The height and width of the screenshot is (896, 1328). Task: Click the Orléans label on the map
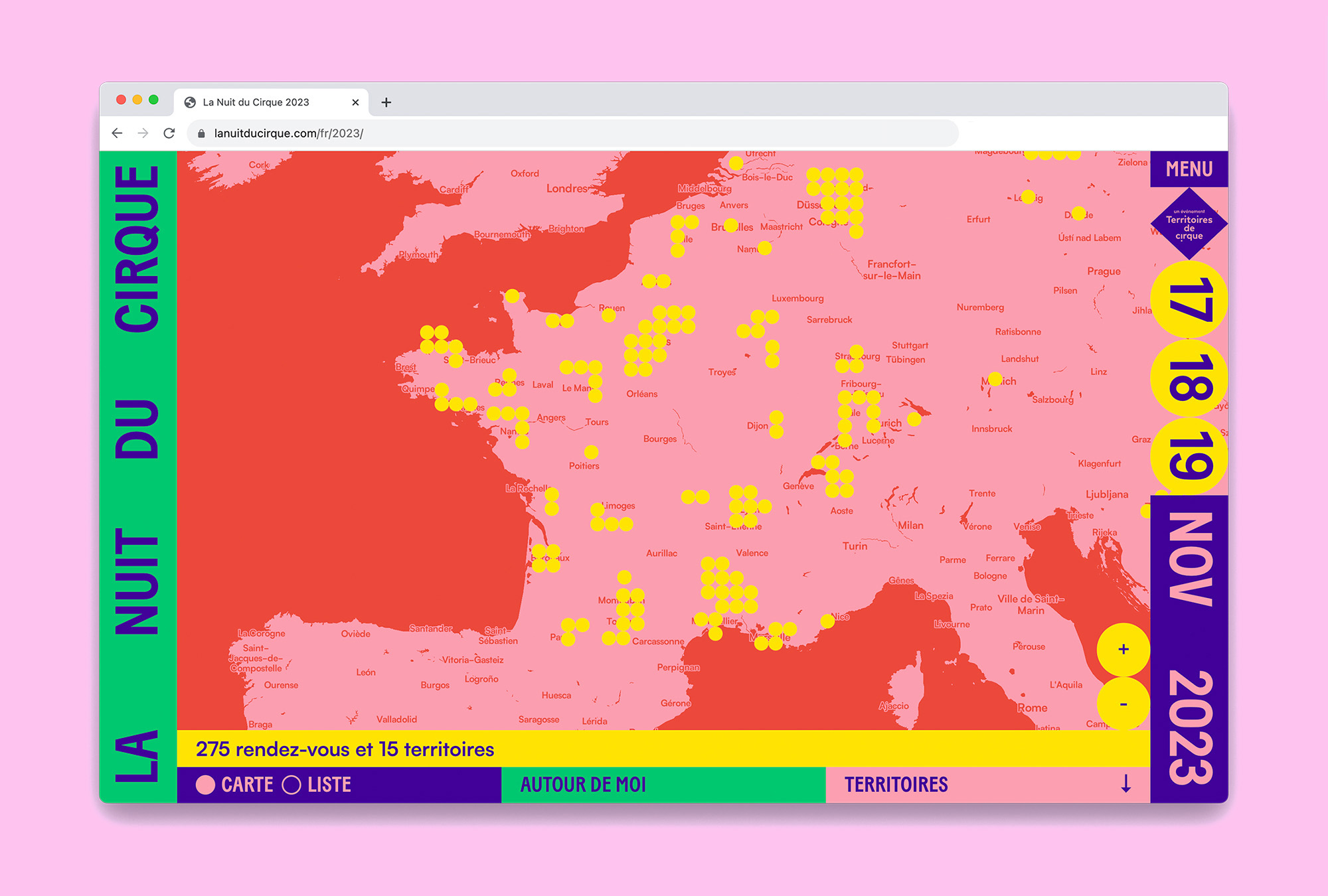[641, 394]
